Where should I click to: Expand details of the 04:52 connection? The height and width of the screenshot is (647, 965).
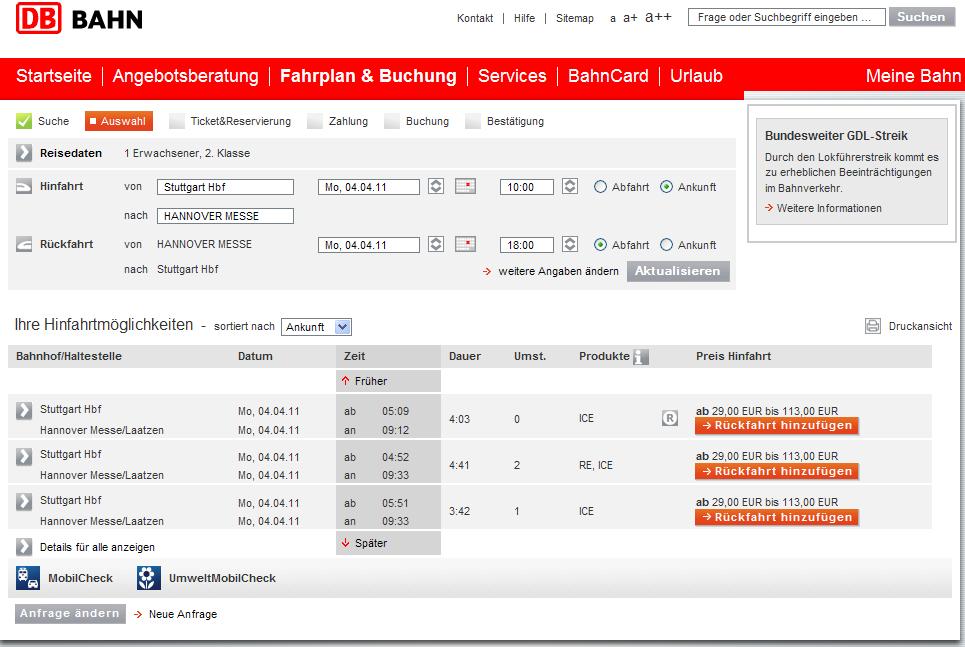[x=24, y=456]
